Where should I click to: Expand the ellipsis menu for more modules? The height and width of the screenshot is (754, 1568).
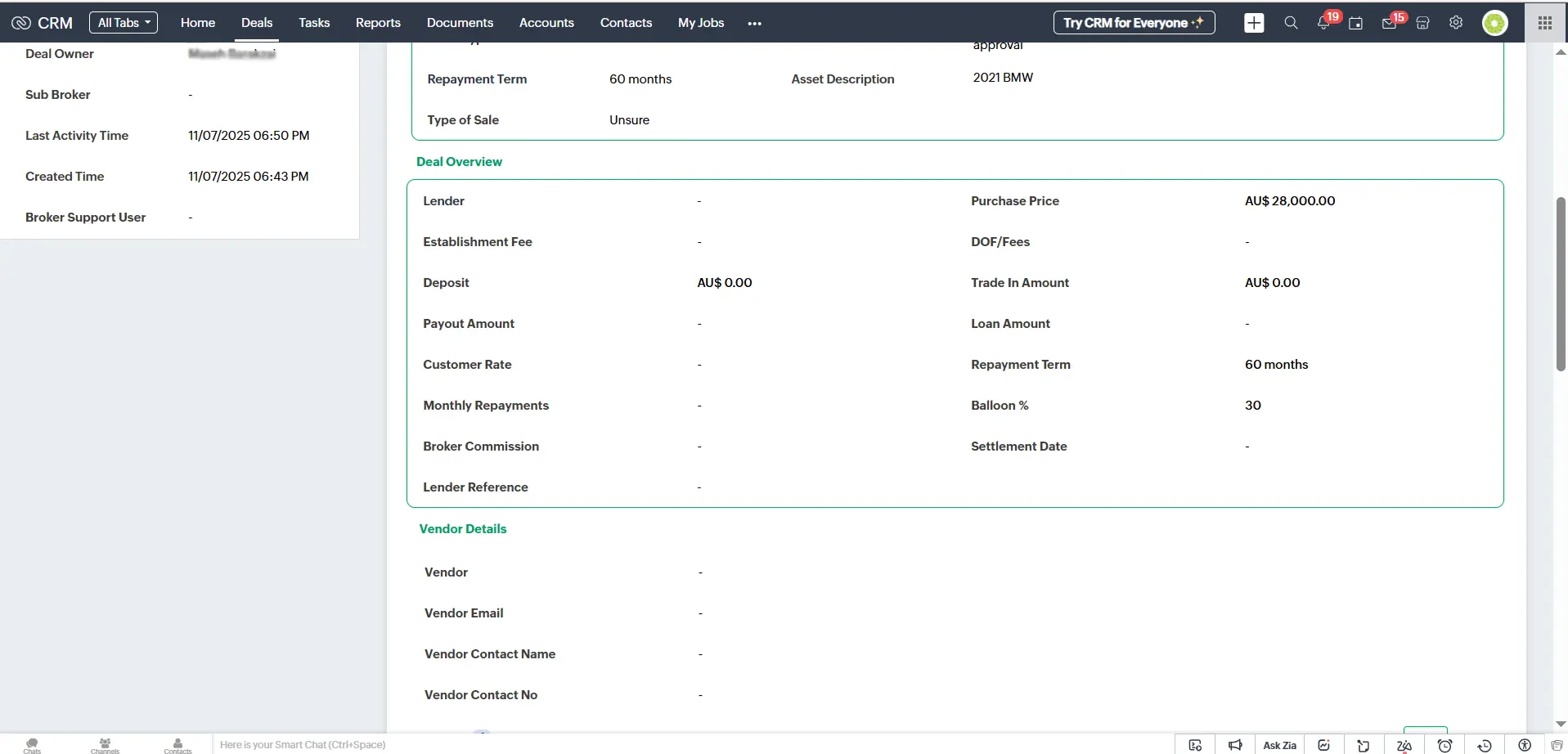(754, 23)
